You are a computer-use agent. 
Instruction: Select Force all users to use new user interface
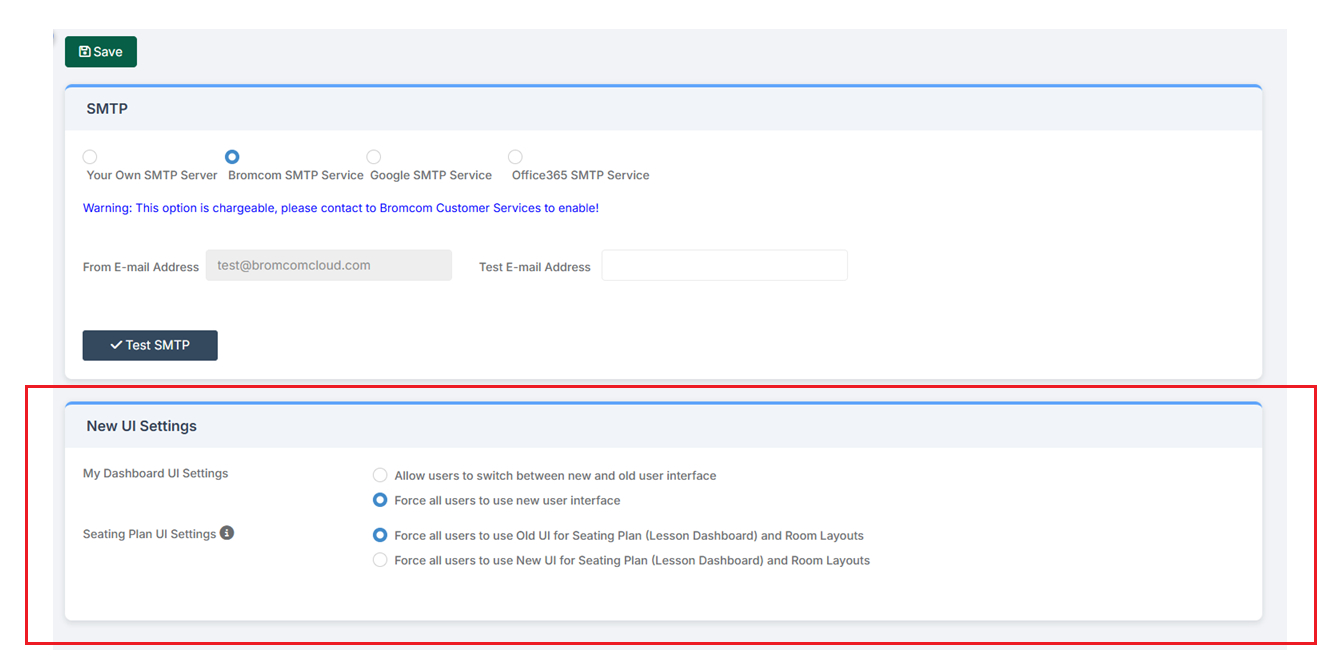pos(380,500)
